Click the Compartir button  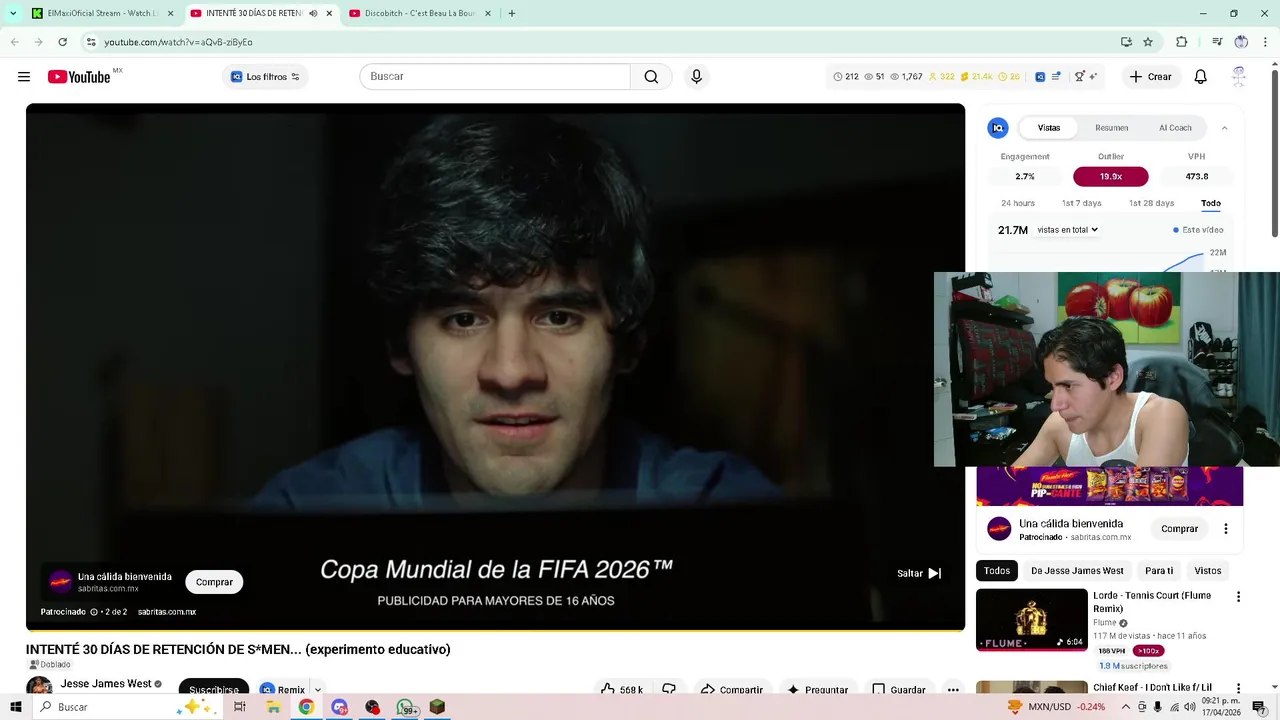click(731, 689)
